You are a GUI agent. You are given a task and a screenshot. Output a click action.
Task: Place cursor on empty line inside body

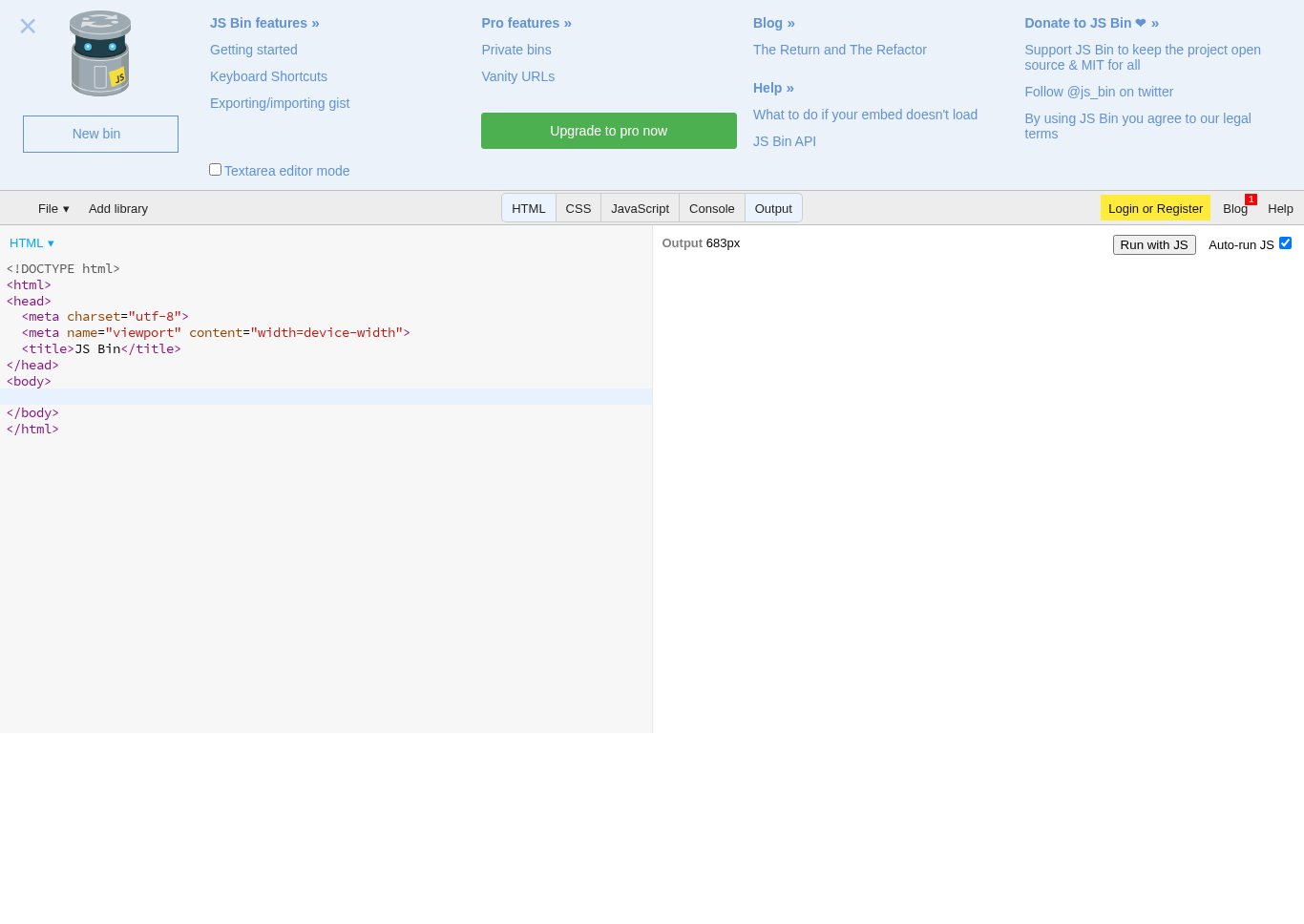[326, 397]
